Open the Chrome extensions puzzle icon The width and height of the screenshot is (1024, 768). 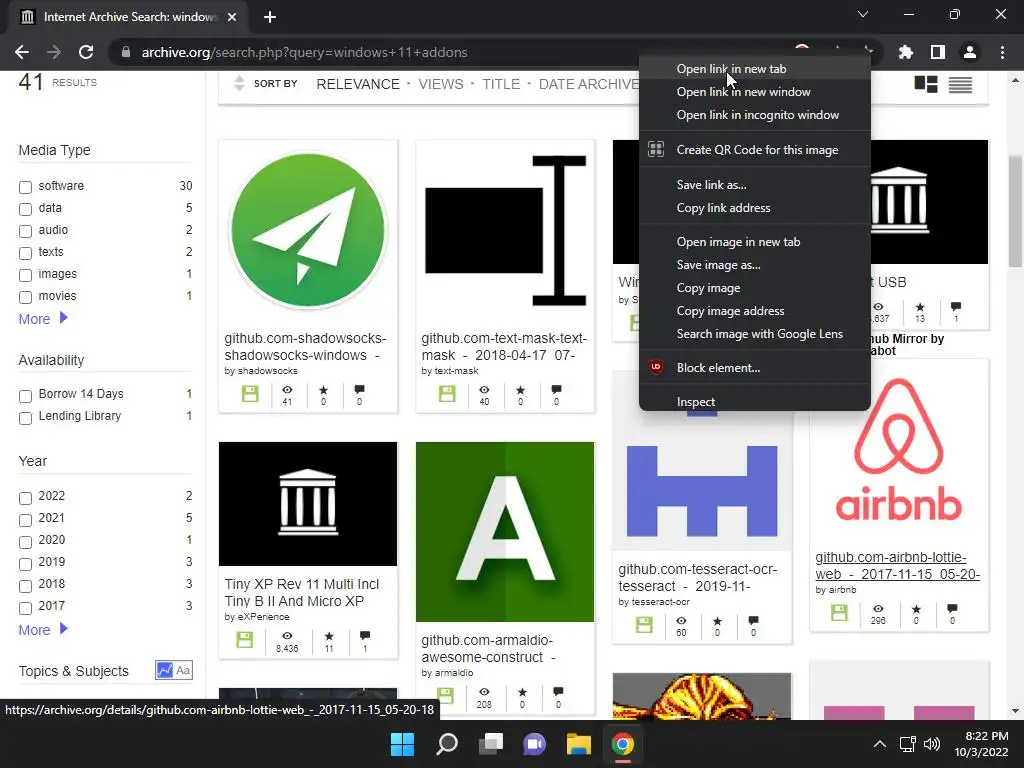905,52
